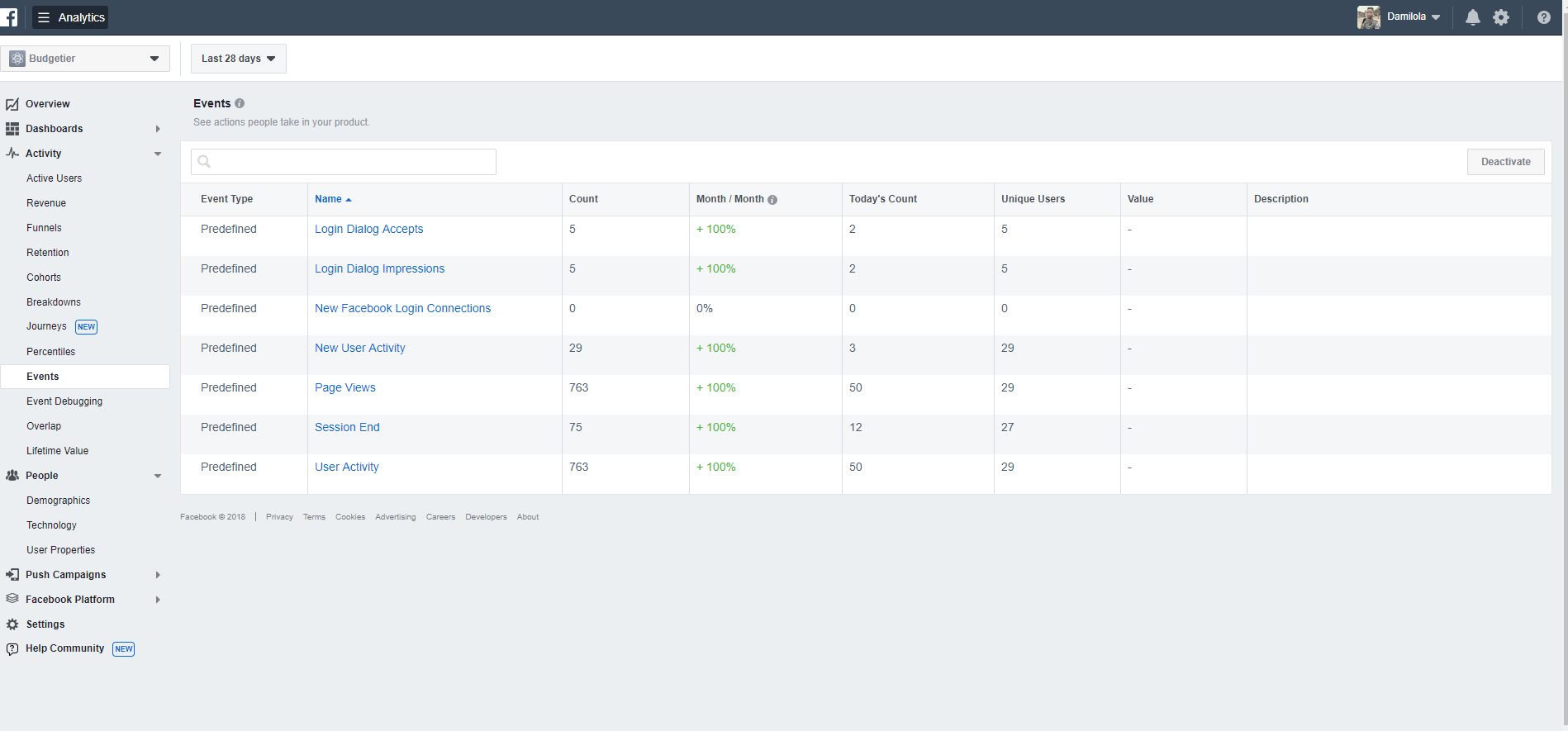
Task: Open Overlap in sidebar
Action: tap(44, 426)
